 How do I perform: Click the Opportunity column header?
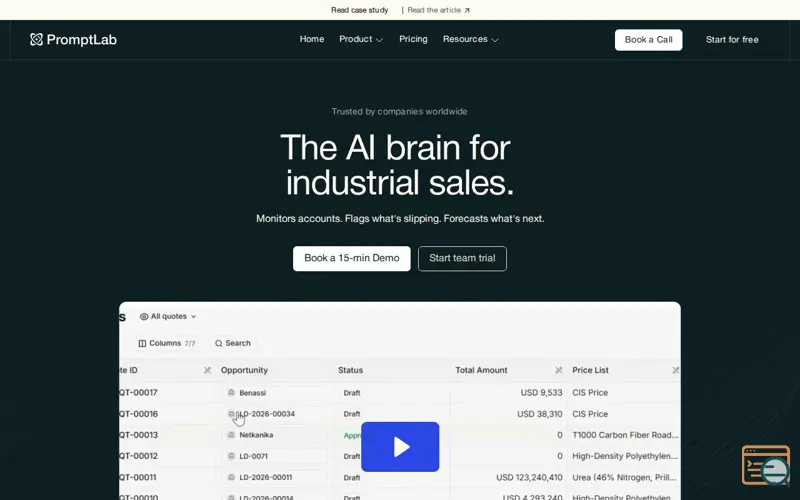point(244,370)
